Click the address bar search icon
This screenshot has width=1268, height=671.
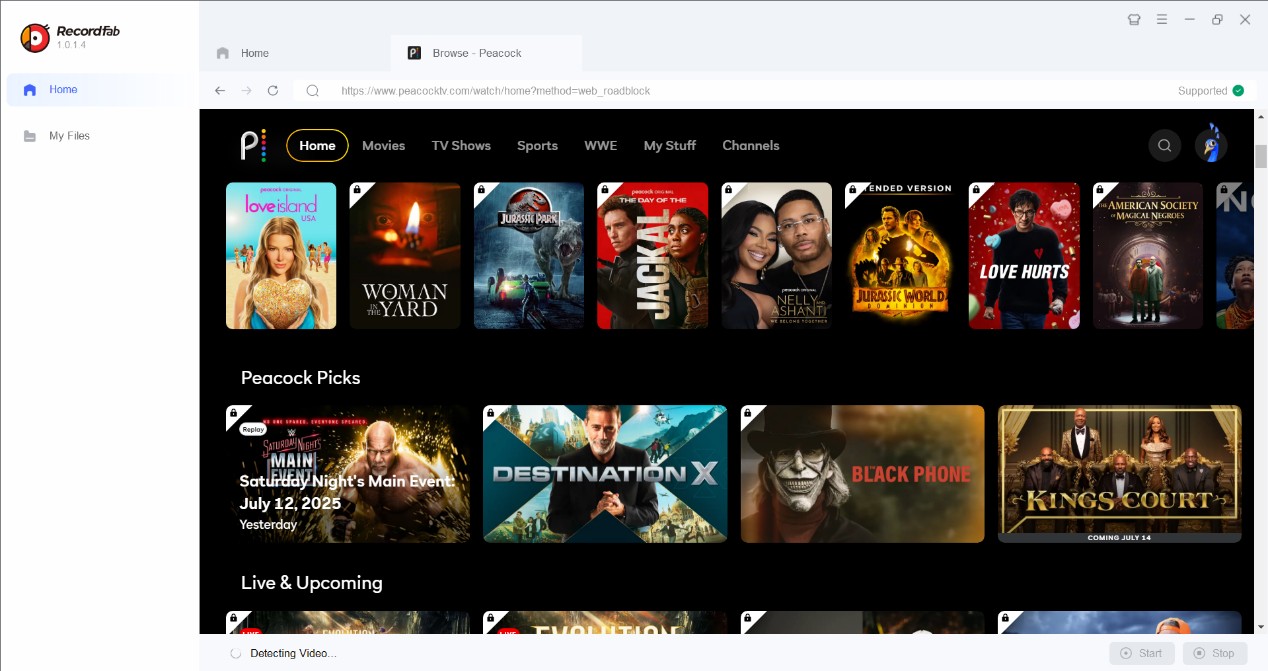tap(313, 90)
